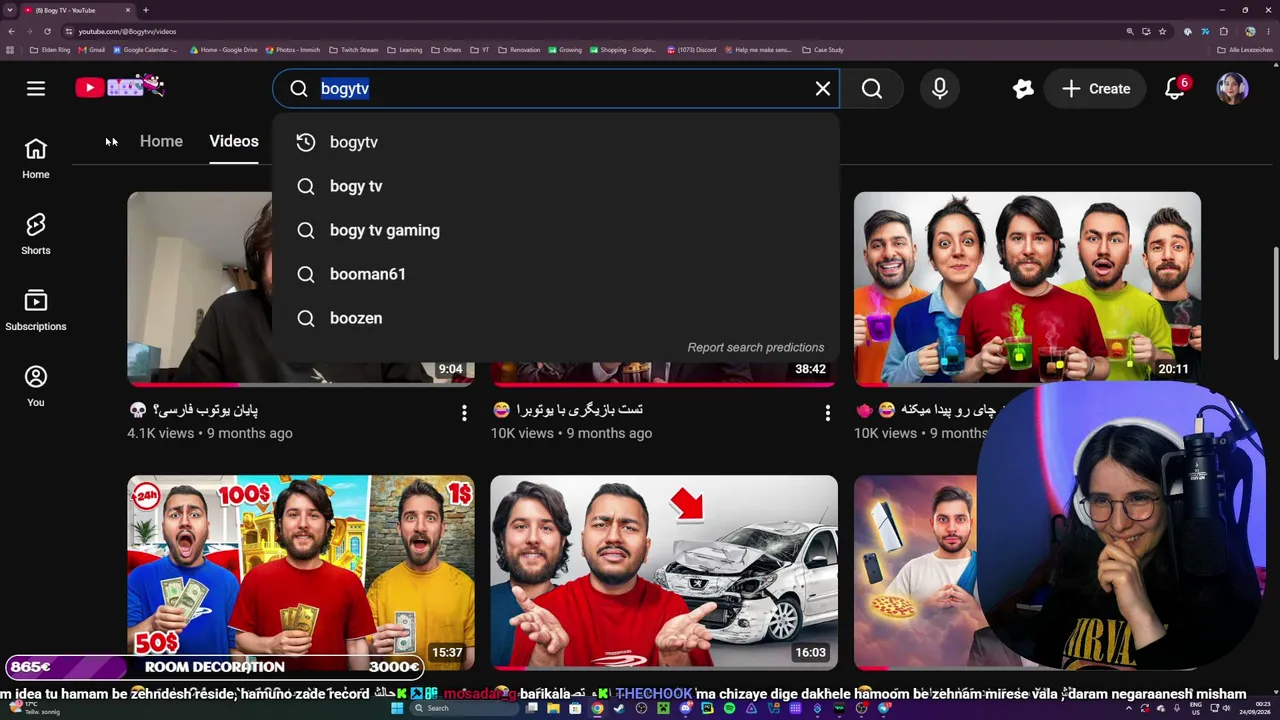Pick the 'bogy tv gaming' suggestion

556,230
